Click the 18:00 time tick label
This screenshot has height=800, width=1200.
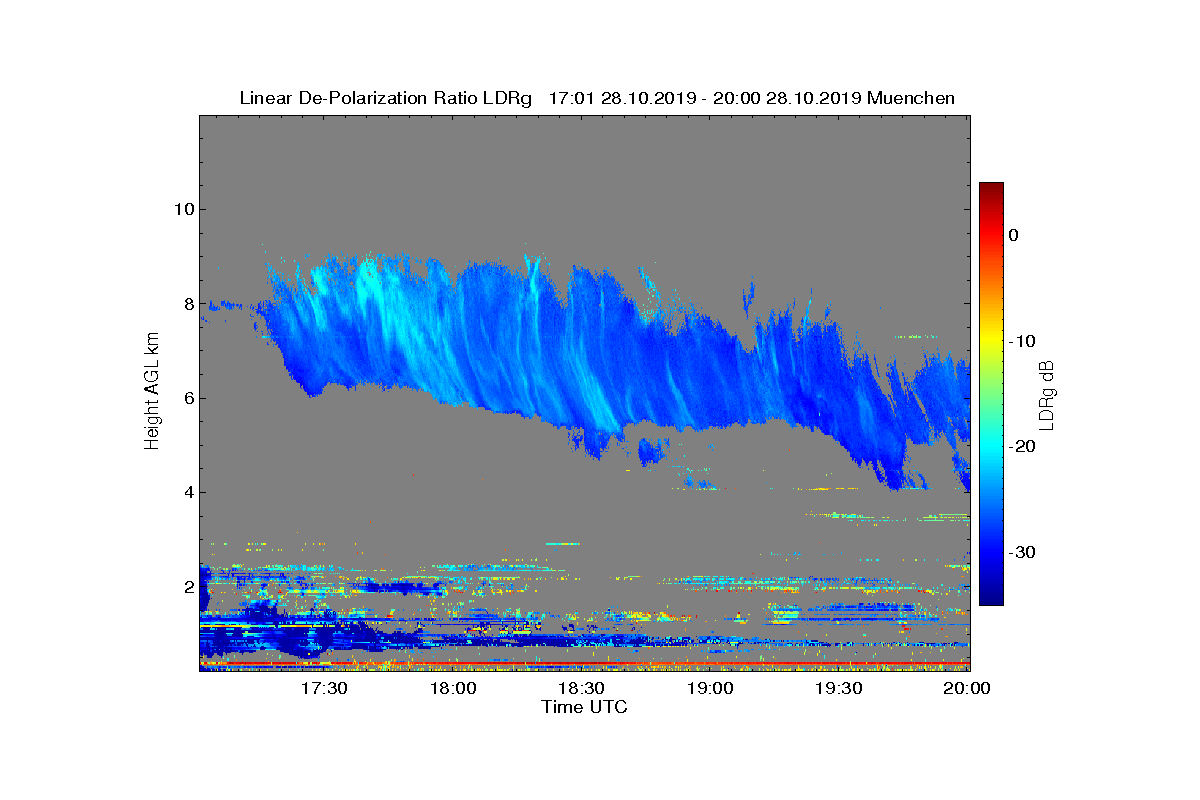(453, 689)
